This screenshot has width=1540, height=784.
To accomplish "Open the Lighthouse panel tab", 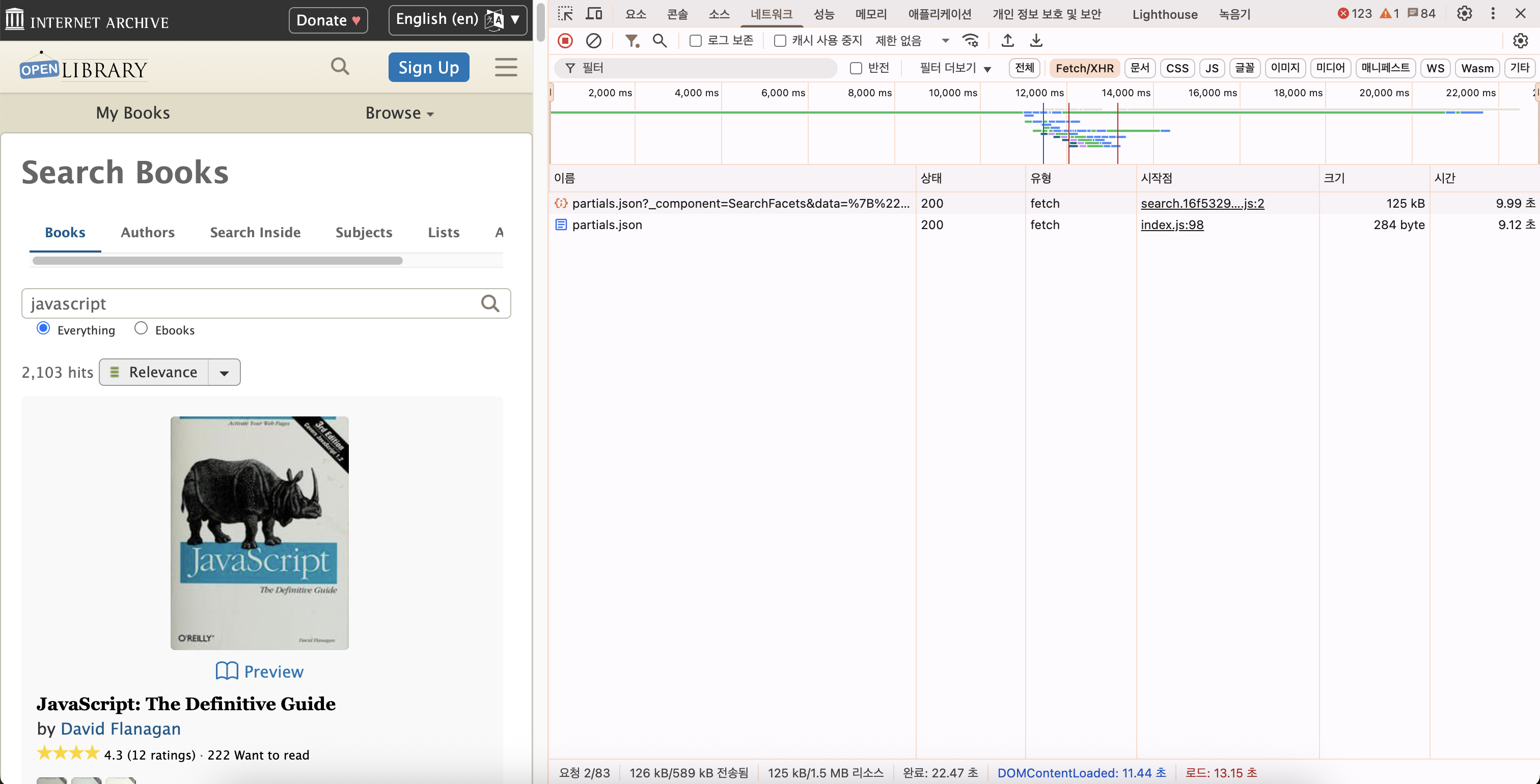I will 1164,14.
